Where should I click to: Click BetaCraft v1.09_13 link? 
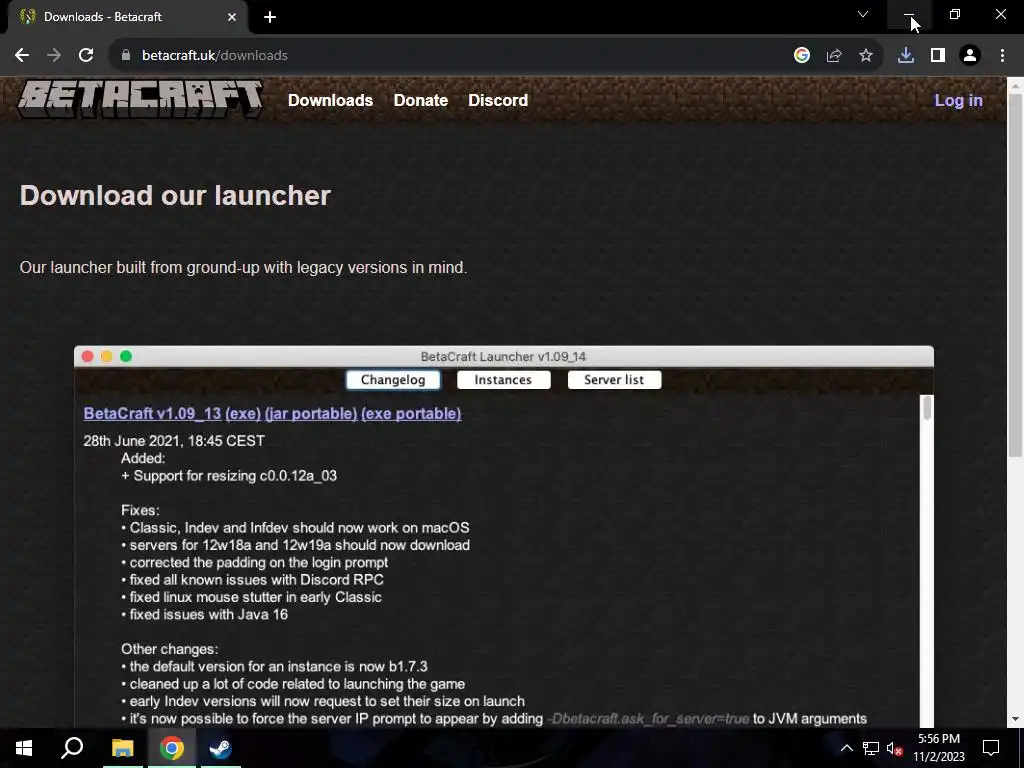152,413
